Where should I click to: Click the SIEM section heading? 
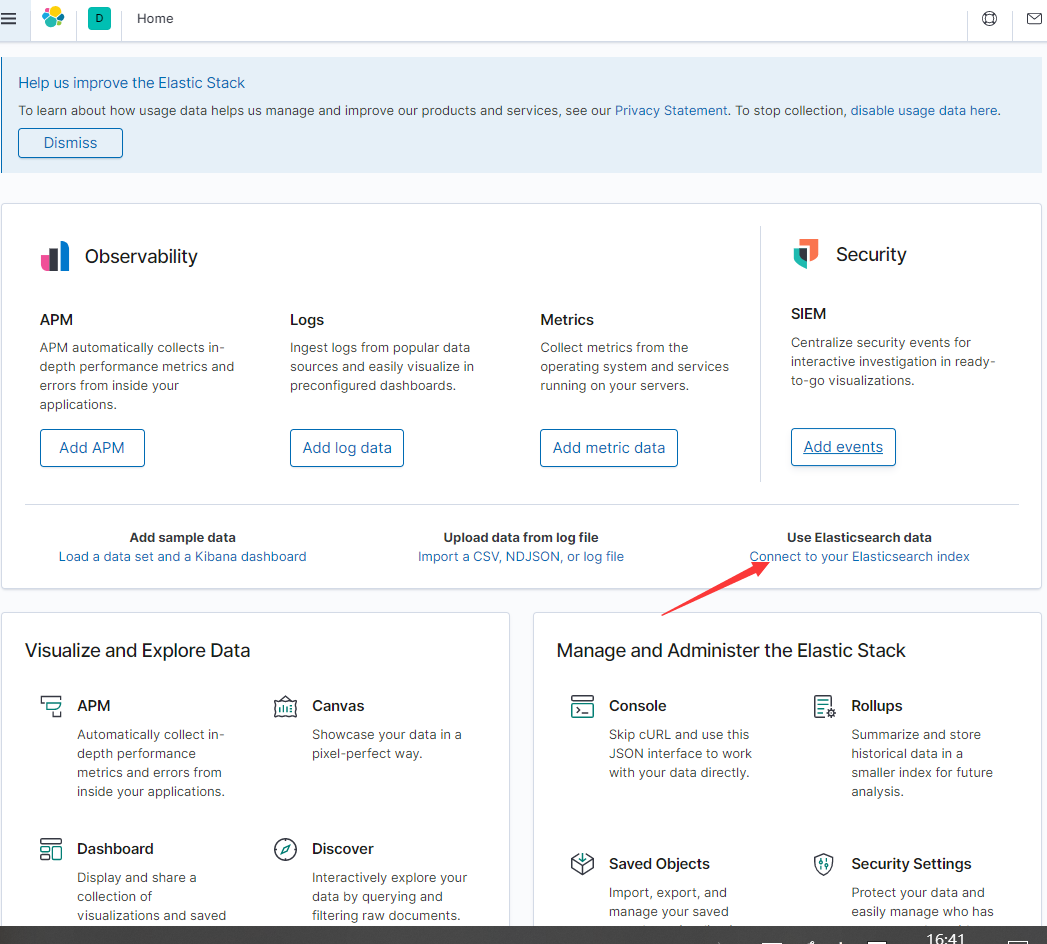pos(808,314)
